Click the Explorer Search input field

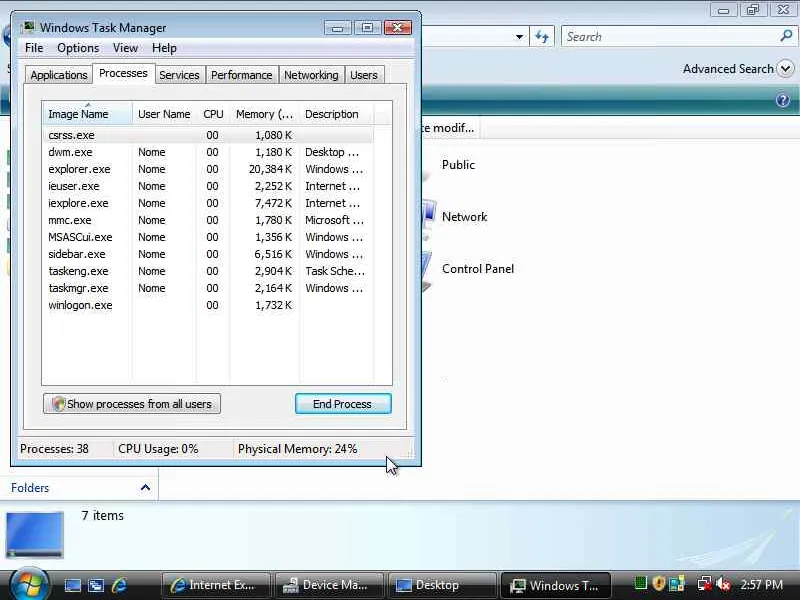[x=671, y=37]
